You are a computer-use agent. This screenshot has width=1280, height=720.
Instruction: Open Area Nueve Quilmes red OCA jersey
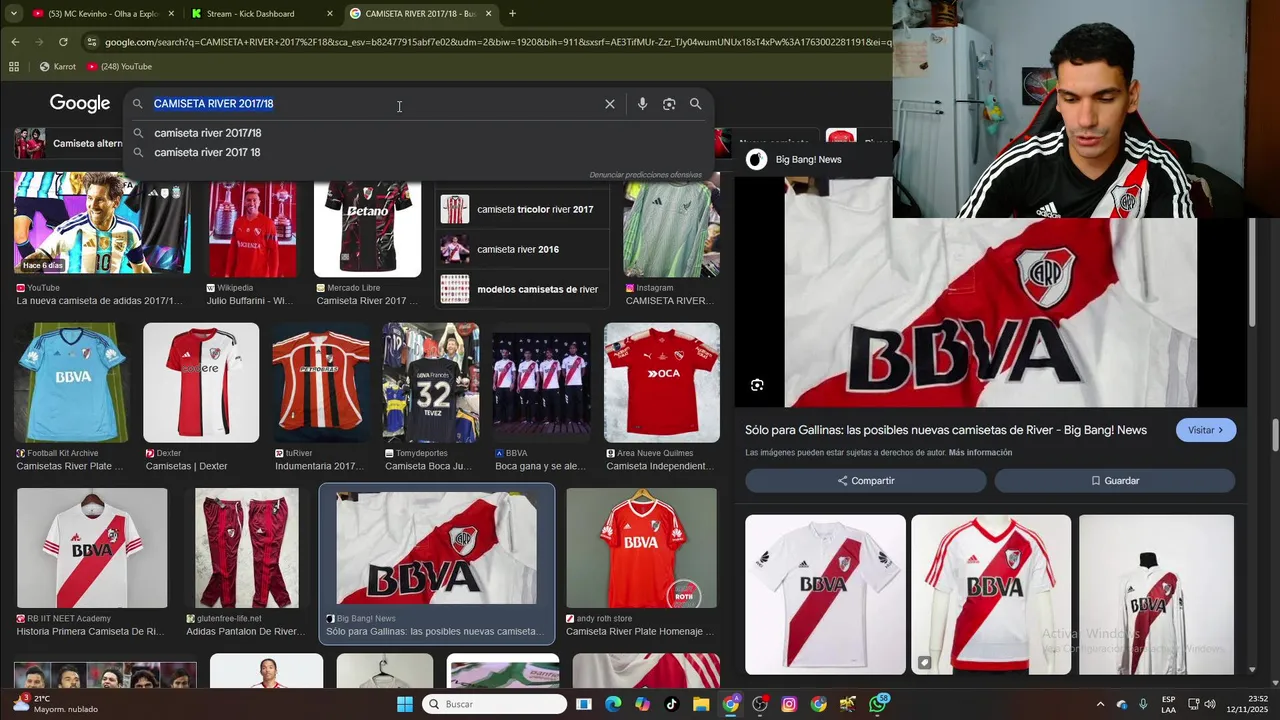coord(662,383)
